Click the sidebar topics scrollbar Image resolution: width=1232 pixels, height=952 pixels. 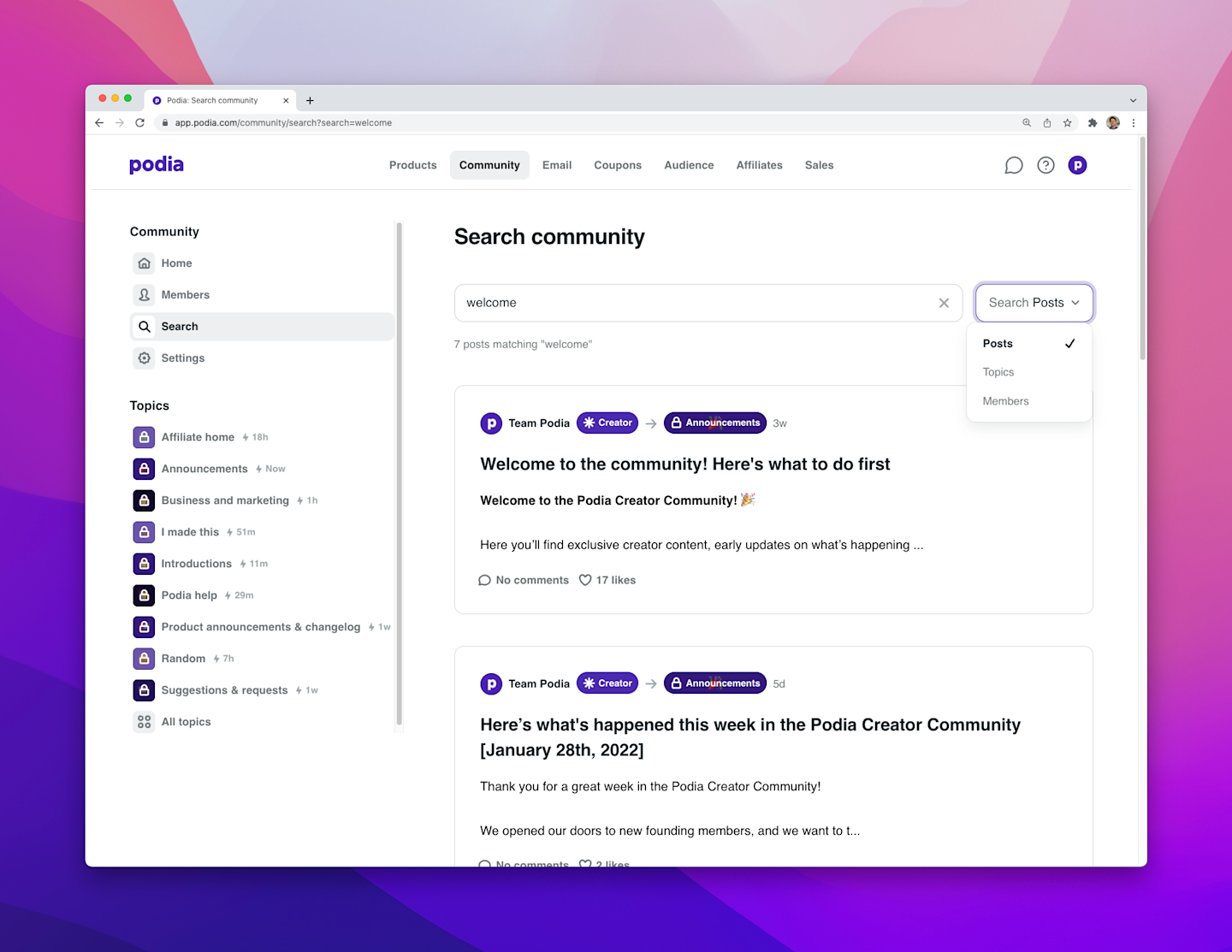pos(399,475)
